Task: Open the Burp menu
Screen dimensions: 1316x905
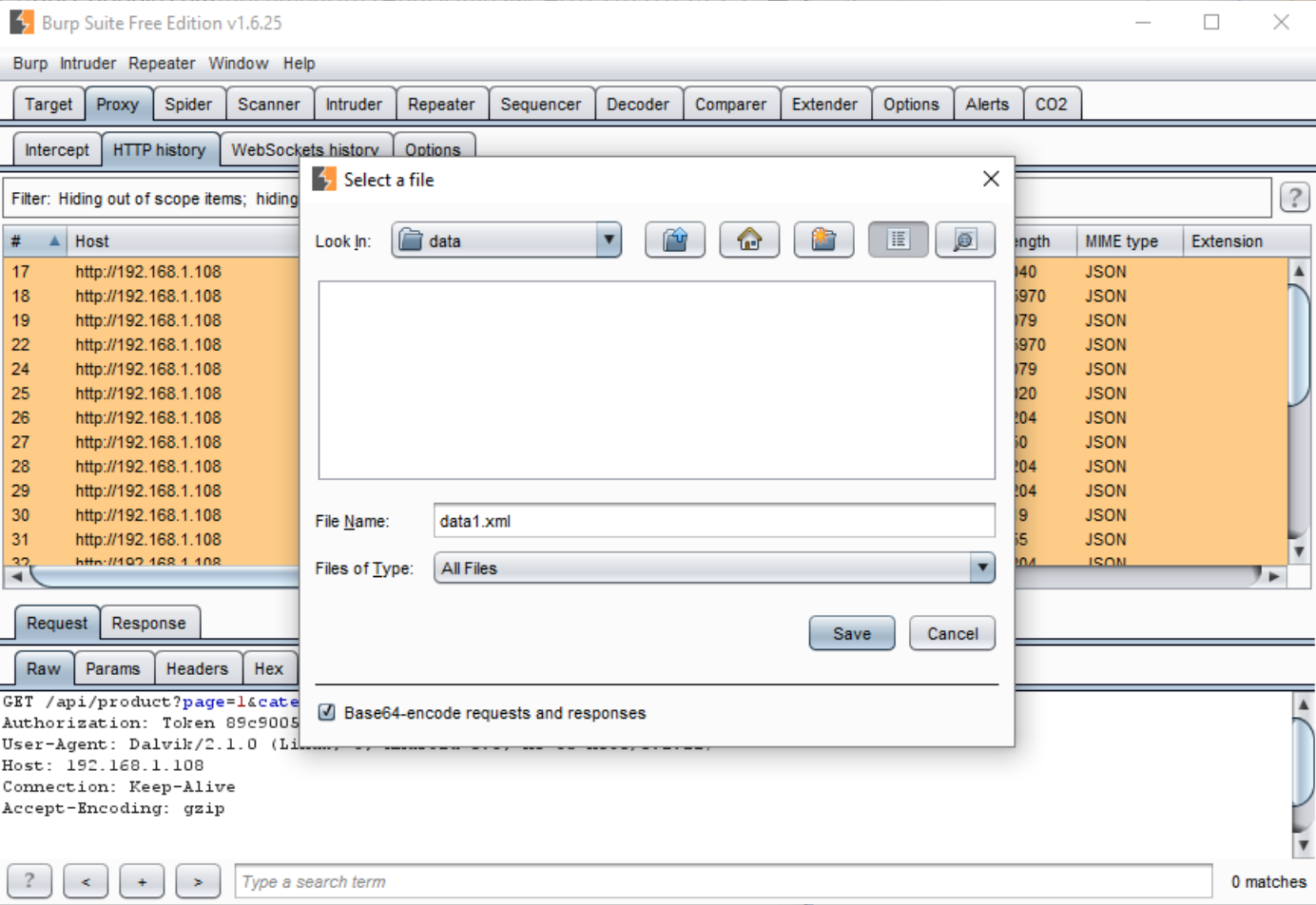Action: [30, 64]
